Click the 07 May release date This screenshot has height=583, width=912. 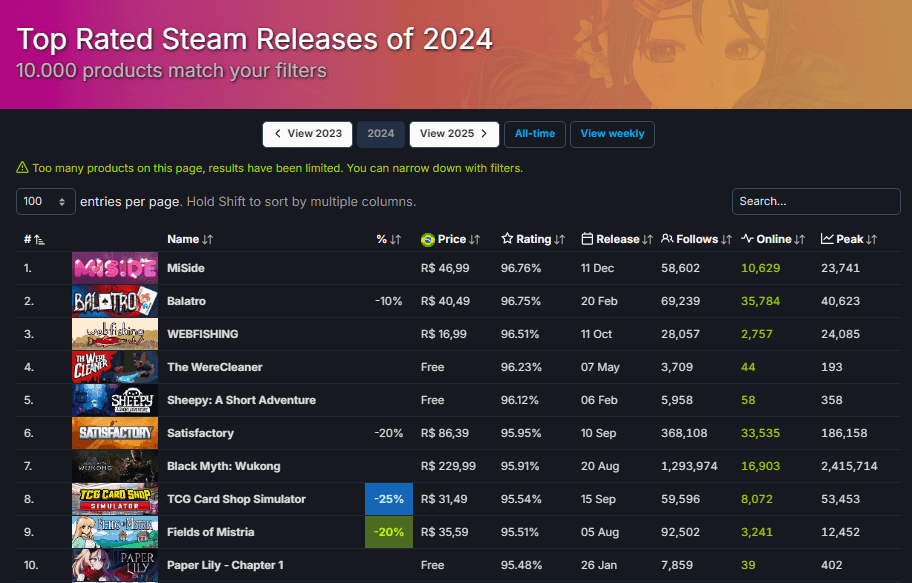tap(600, 367)
